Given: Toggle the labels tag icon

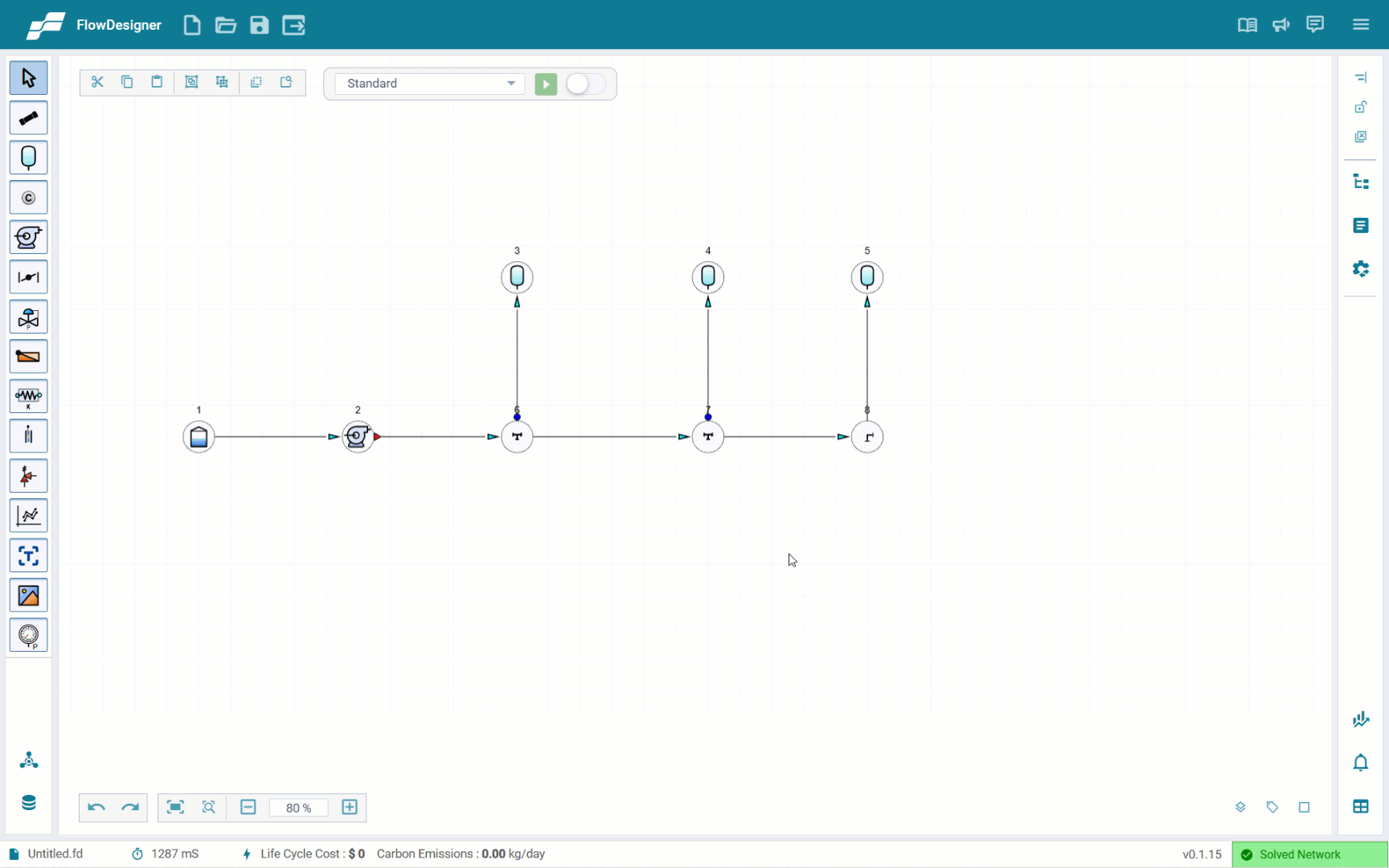Looking at the screenshot, I should point(1272,807).
